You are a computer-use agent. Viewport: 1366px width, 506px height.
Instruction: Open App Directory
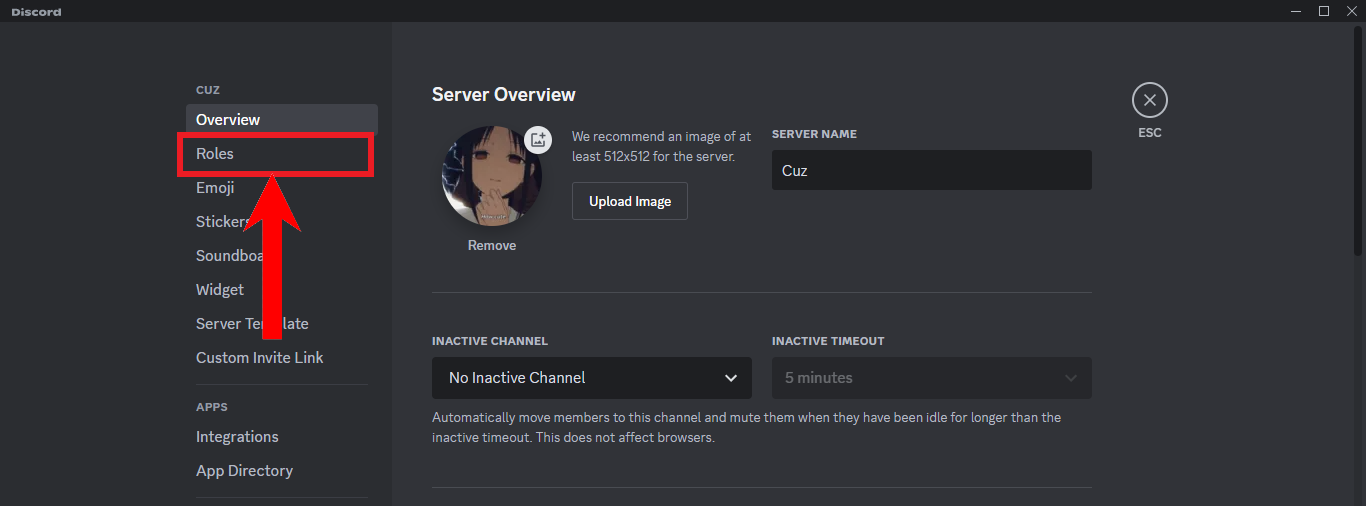[x=282, y=471]
